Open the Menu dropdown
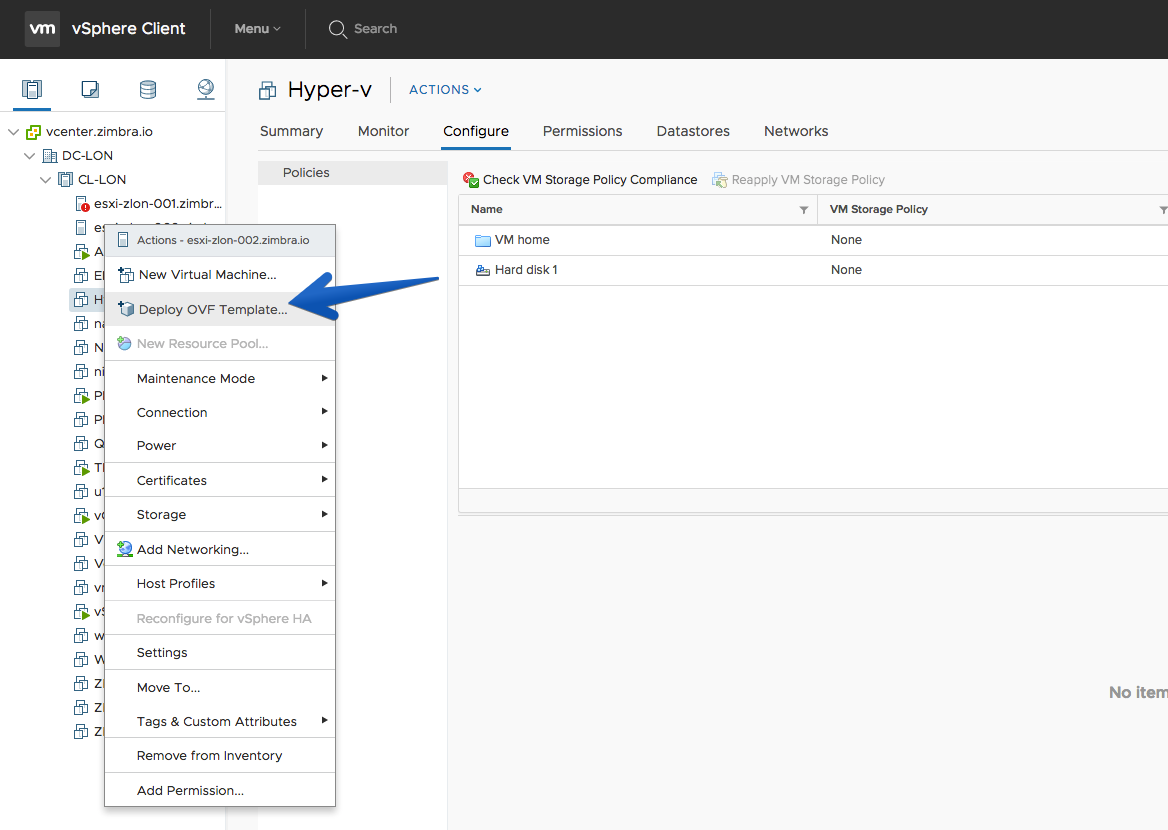This screenshot has height=830, width=1168. [257, 29]
